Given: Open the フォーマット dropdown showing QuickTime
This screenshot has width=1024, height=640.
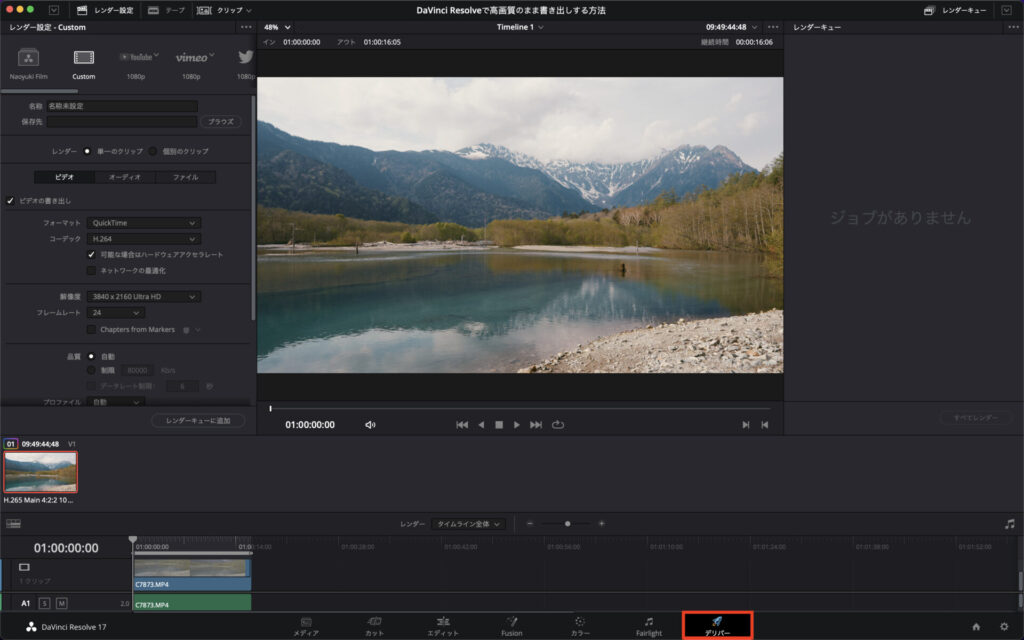Looking at the screenshot, I should tap(144, 223).
